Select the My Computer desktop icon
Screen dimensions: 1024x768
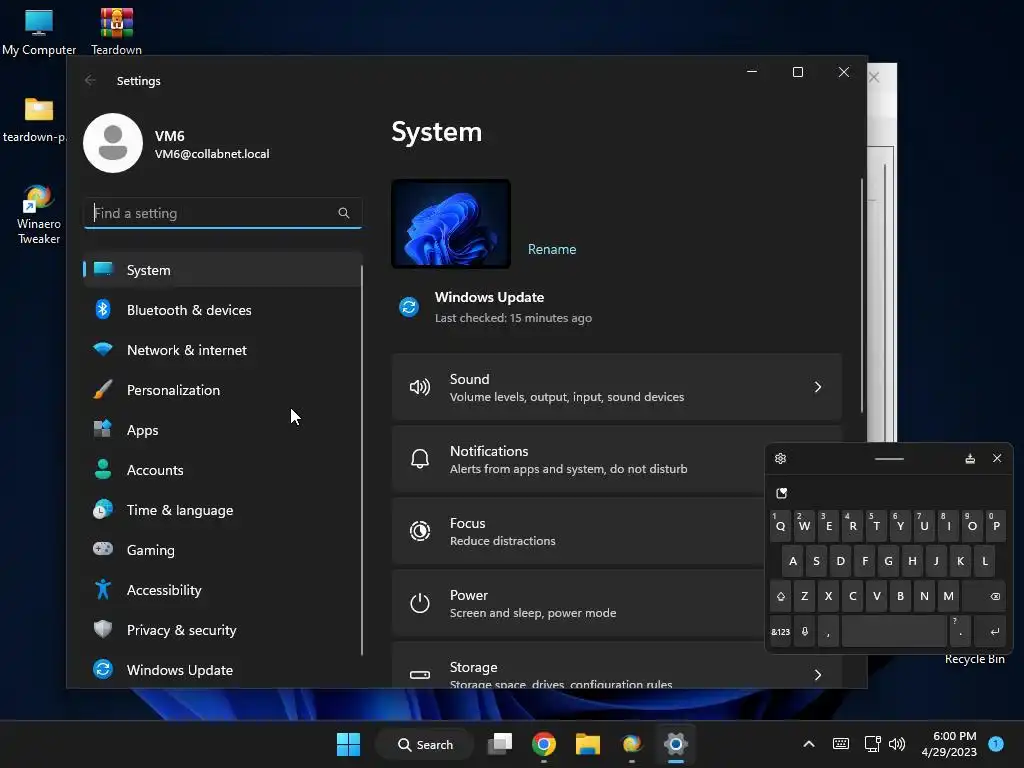39,32
